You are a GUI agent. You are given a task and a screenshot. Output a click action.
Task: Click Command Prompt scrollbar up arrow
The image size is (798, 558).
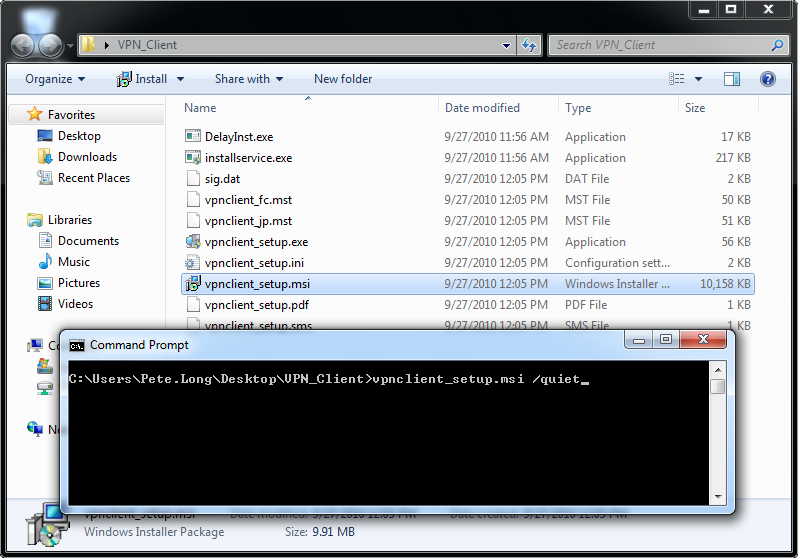(718, 370)
